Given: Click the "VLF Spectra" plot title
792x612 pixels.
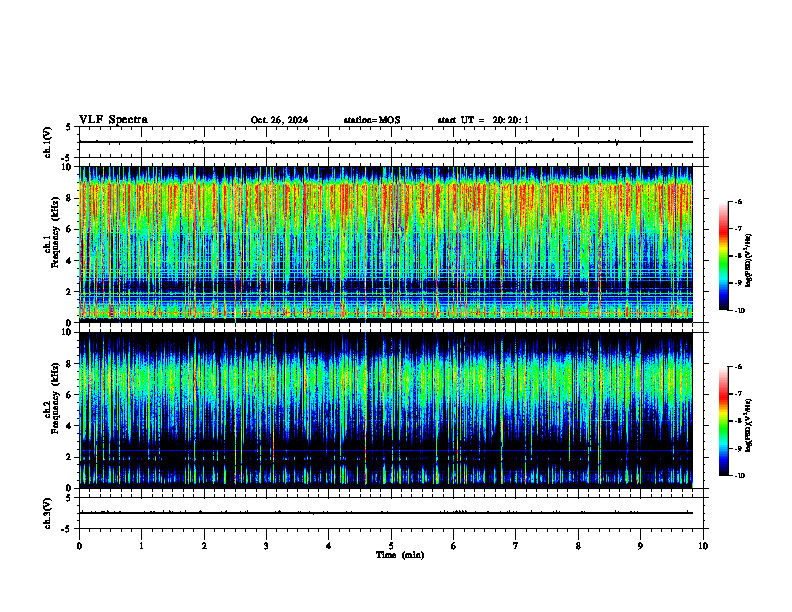Looking at the screenshot, I should (x=113, y=120).
